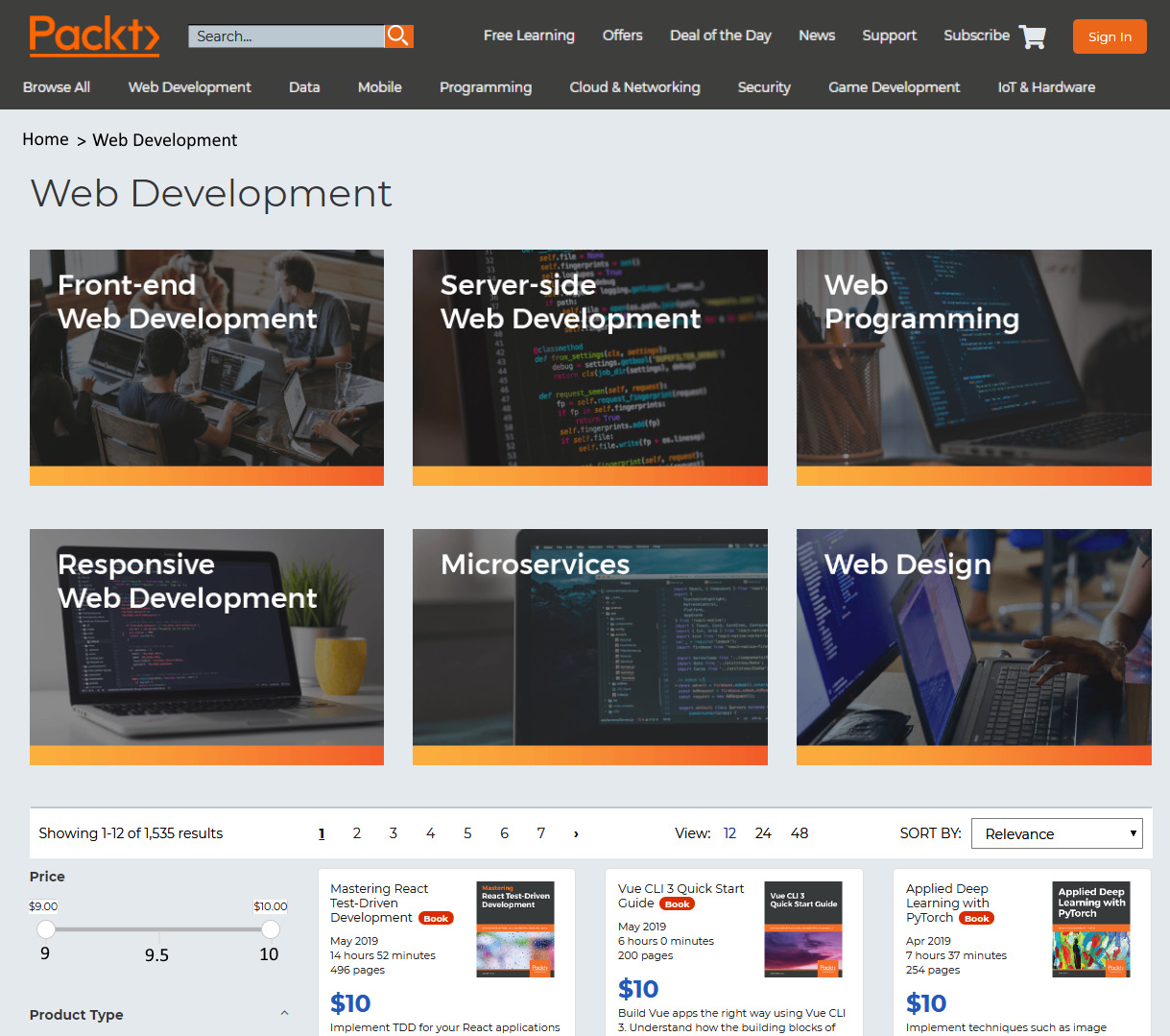The height and width of the screenshot is (1036, 1170).
Task: Click the Vue CLI 3 book cover
Action: 803,929
